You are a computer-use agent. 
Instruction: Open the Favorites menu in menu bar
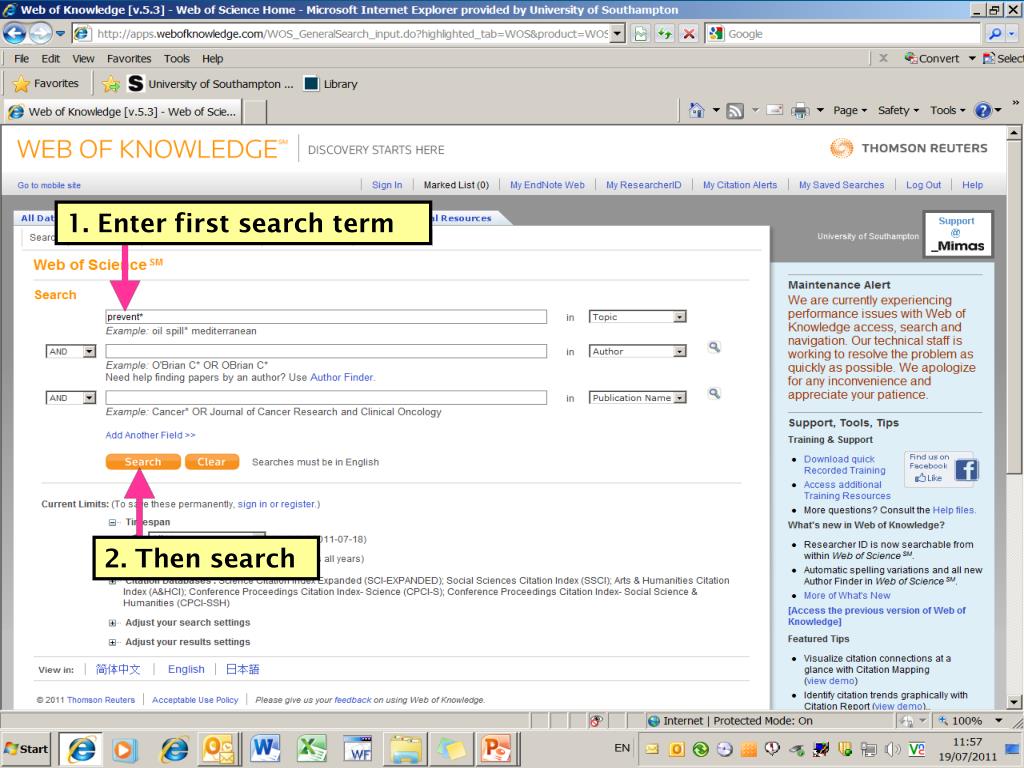tap(129, 59)
